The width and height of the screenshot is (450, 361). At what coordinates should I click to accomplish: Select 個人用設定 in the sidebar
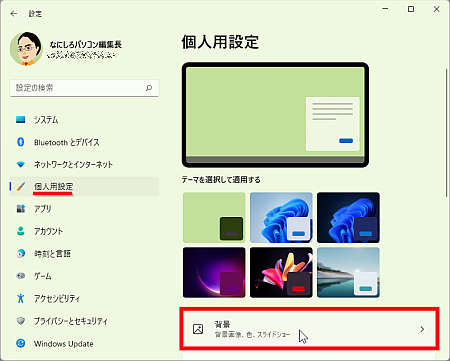tap(84, 187)
